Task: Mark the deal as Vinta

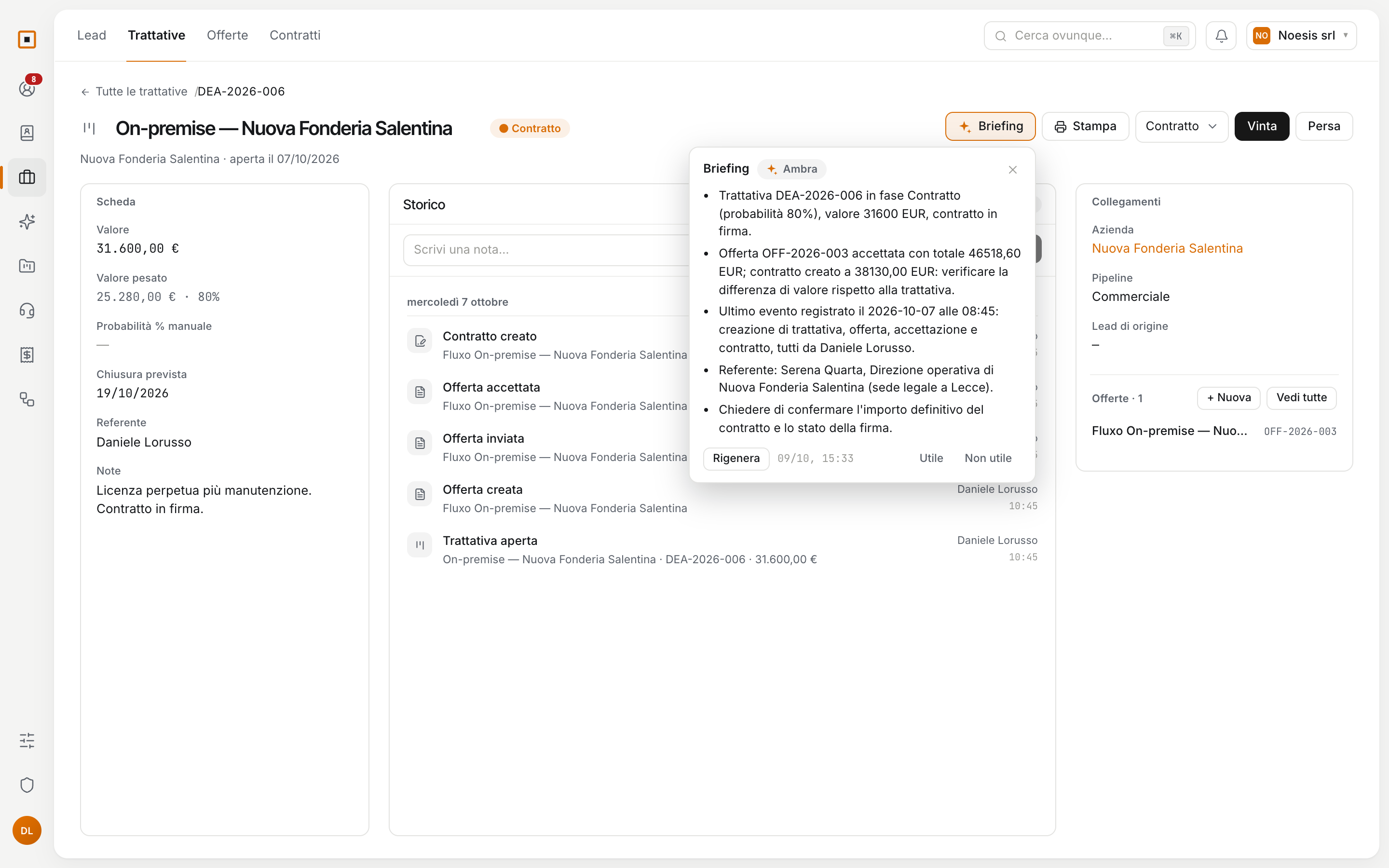Action: coord(1262,126)
